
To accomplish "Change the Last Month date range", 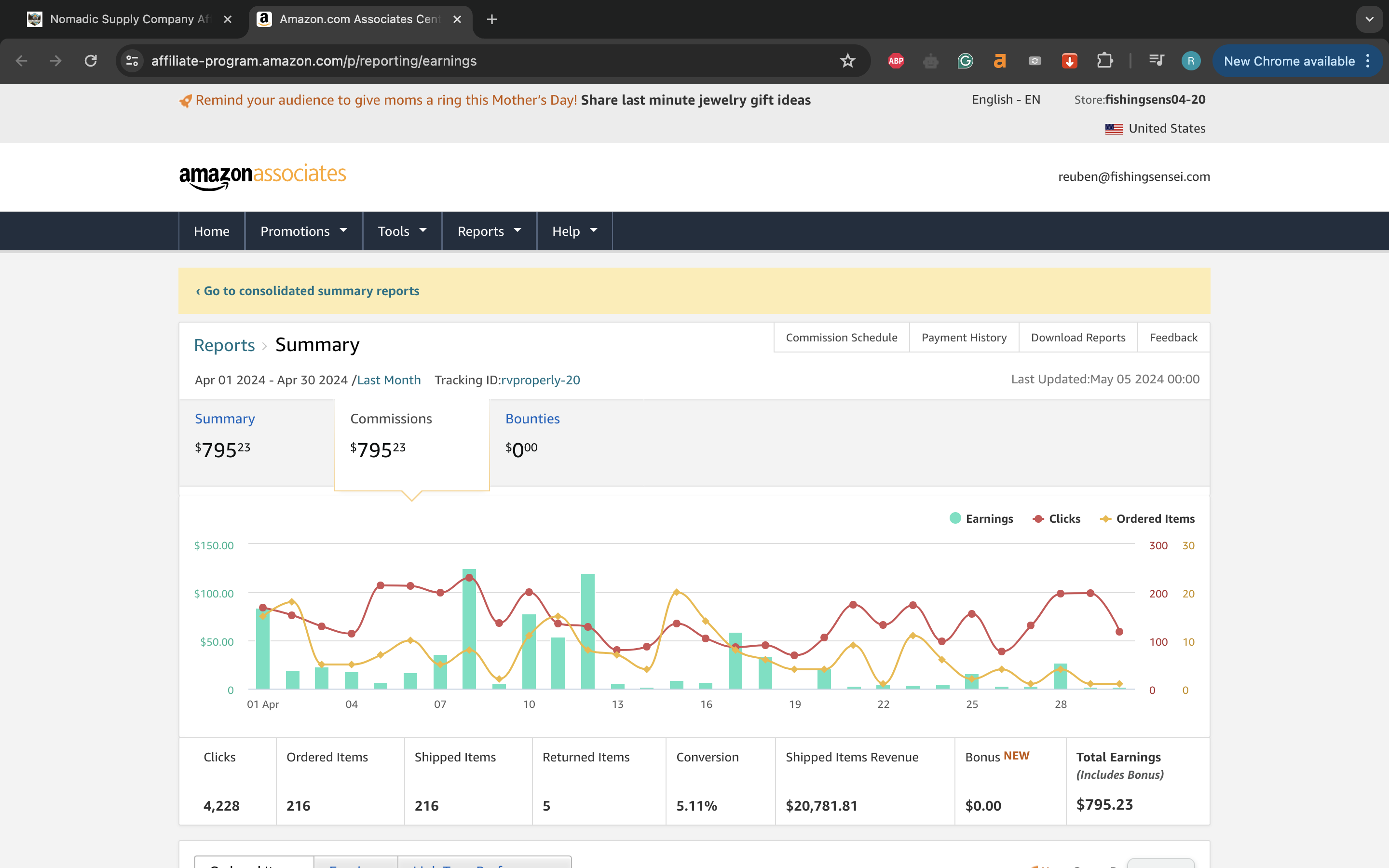I will coord(389,380).
